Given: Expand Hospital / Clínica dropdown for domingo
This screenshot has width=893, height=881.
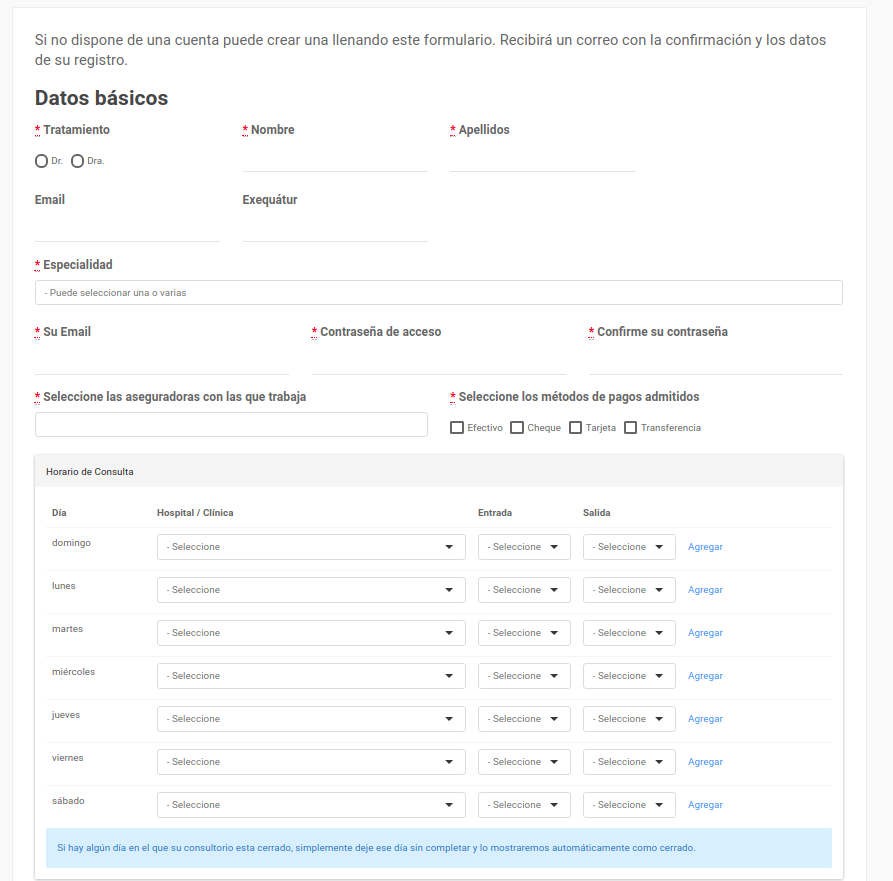Looking at the screenshot, I should [311, 547].
